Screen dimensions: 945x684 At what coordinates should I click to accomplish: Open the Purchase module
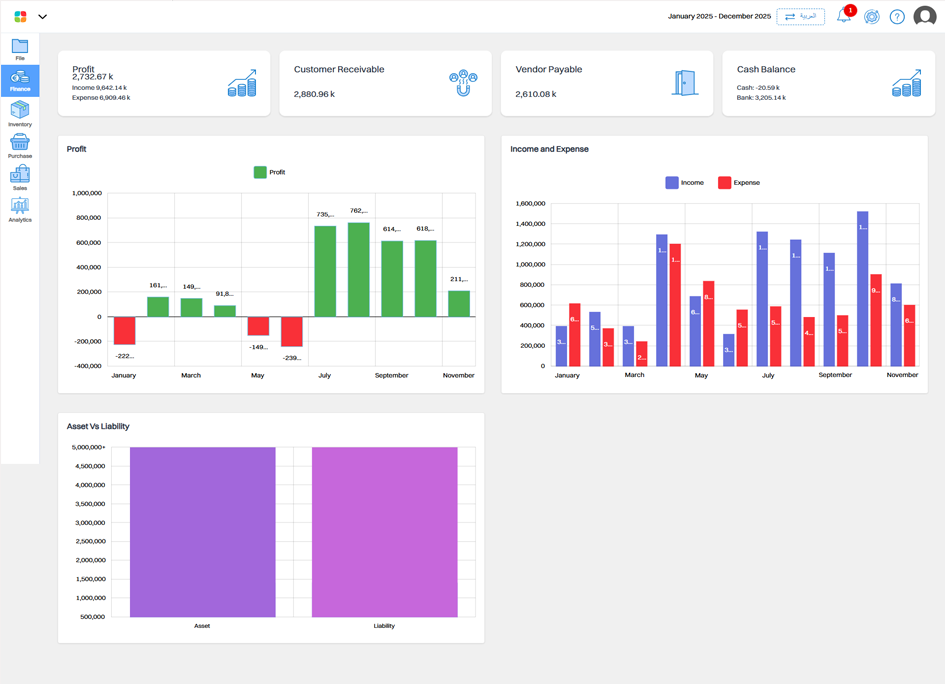click(20, 145)
